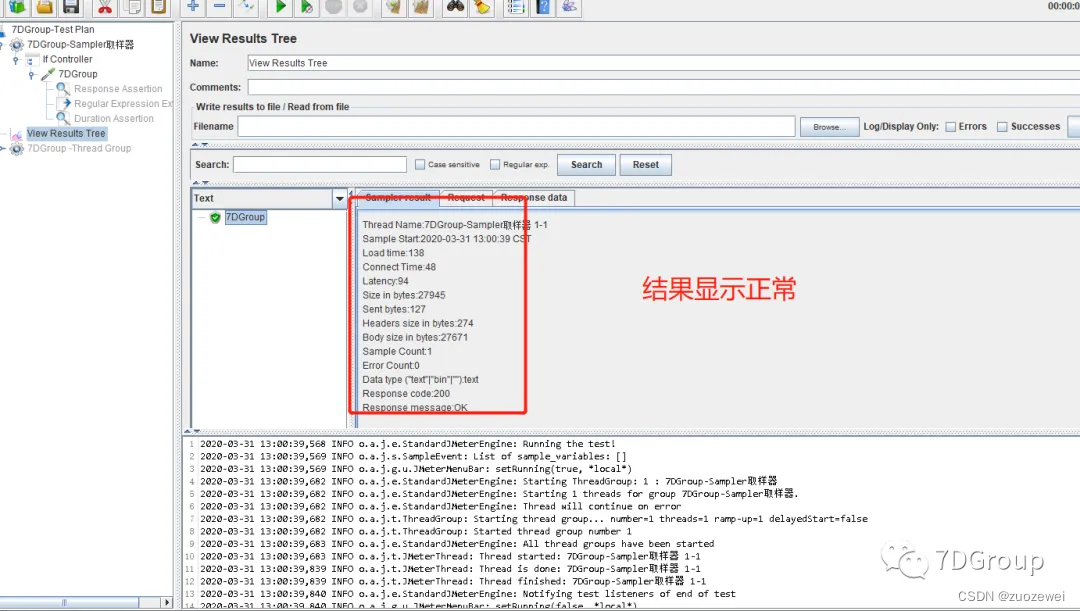The width and height of the screenshot is (1080, 611).
Task: Toggle the Errors checkbox
Action: click(951, 127)
